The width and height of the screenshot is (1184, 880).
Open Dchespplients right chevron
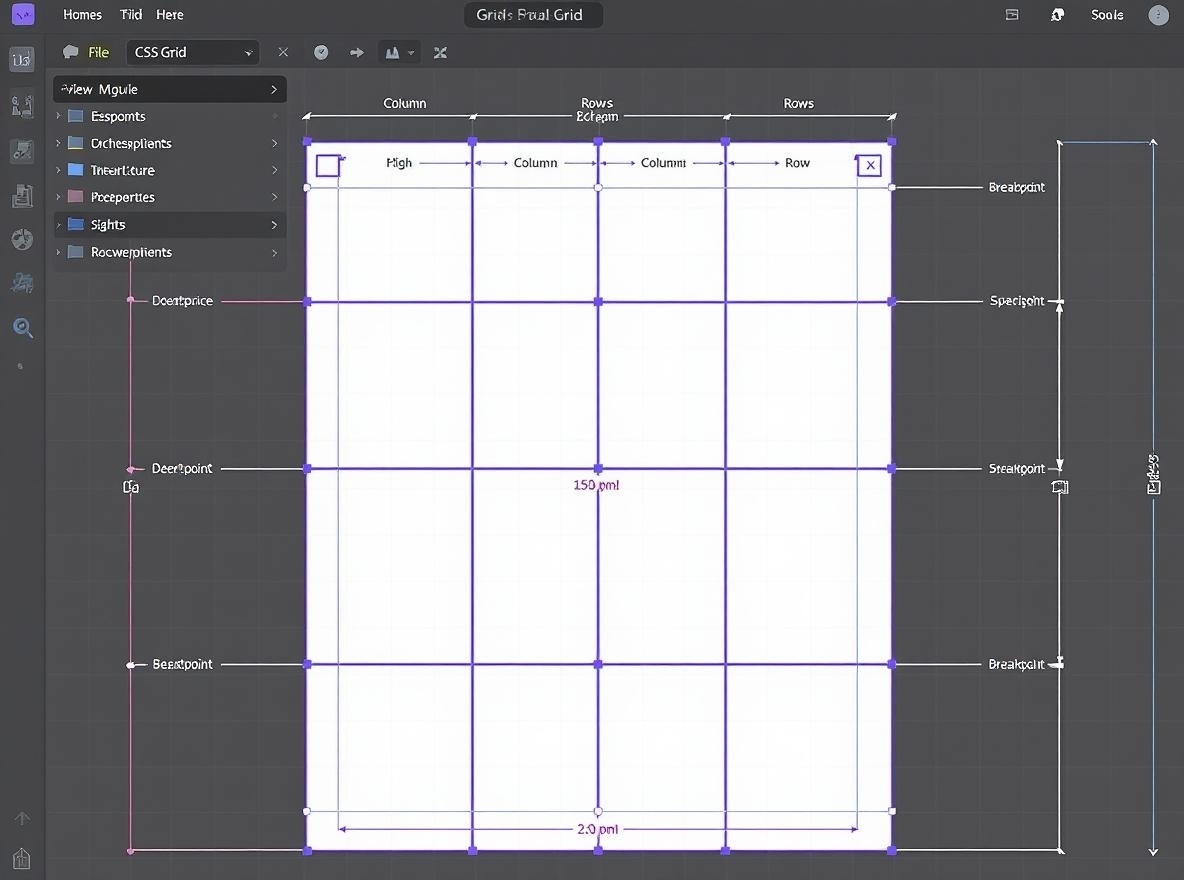tap(275, 143)
